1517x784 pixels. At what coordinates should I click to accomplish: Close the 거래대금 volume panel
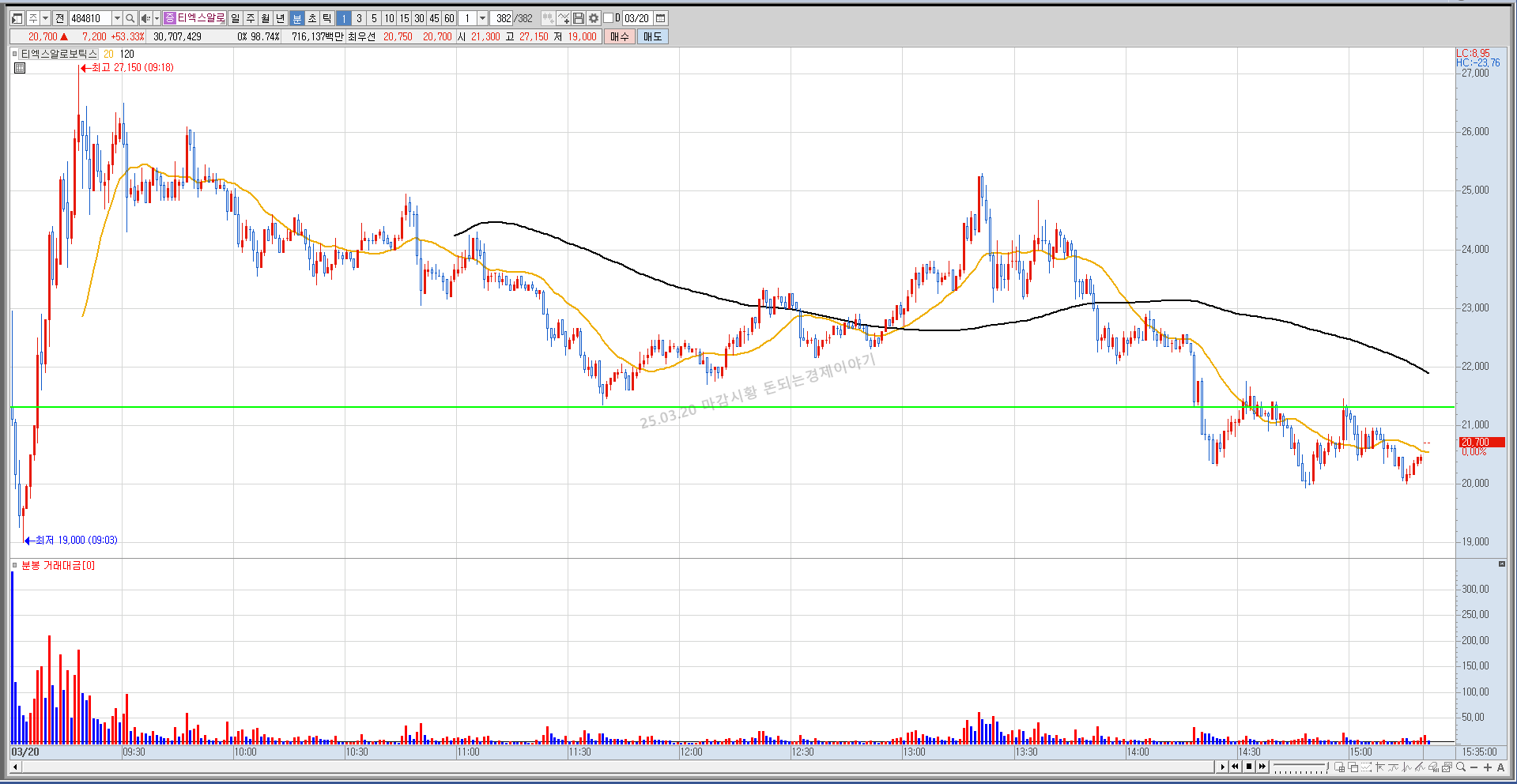1501,564
